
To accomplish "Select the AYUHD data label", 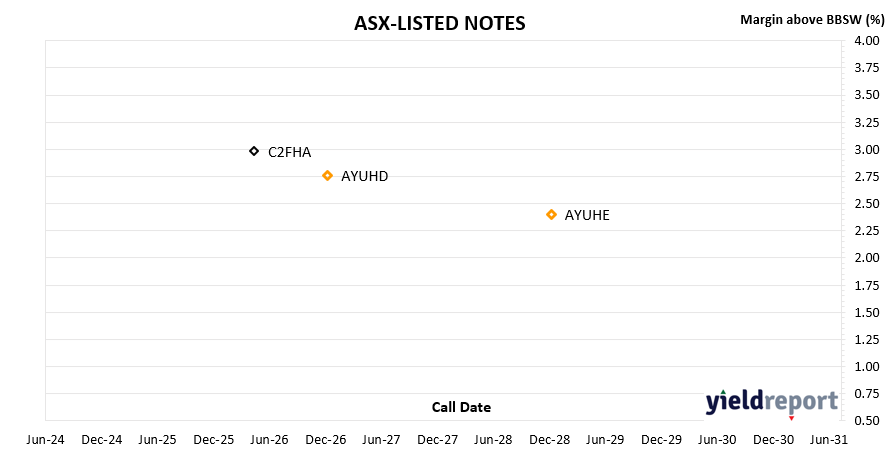I will 365,177.
